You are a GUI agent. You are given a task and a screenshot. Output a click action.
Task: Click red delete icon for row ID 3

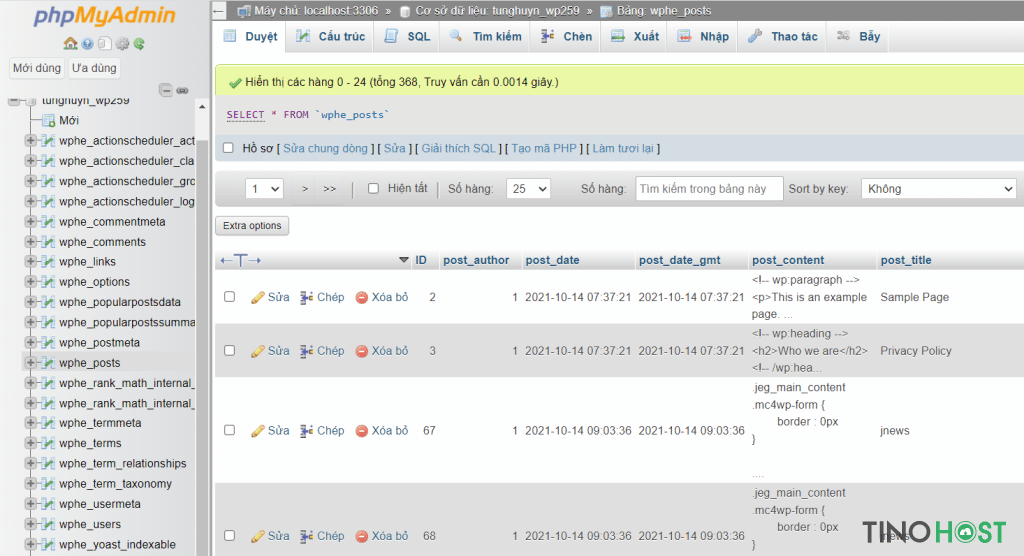click(x=361, y=351)
